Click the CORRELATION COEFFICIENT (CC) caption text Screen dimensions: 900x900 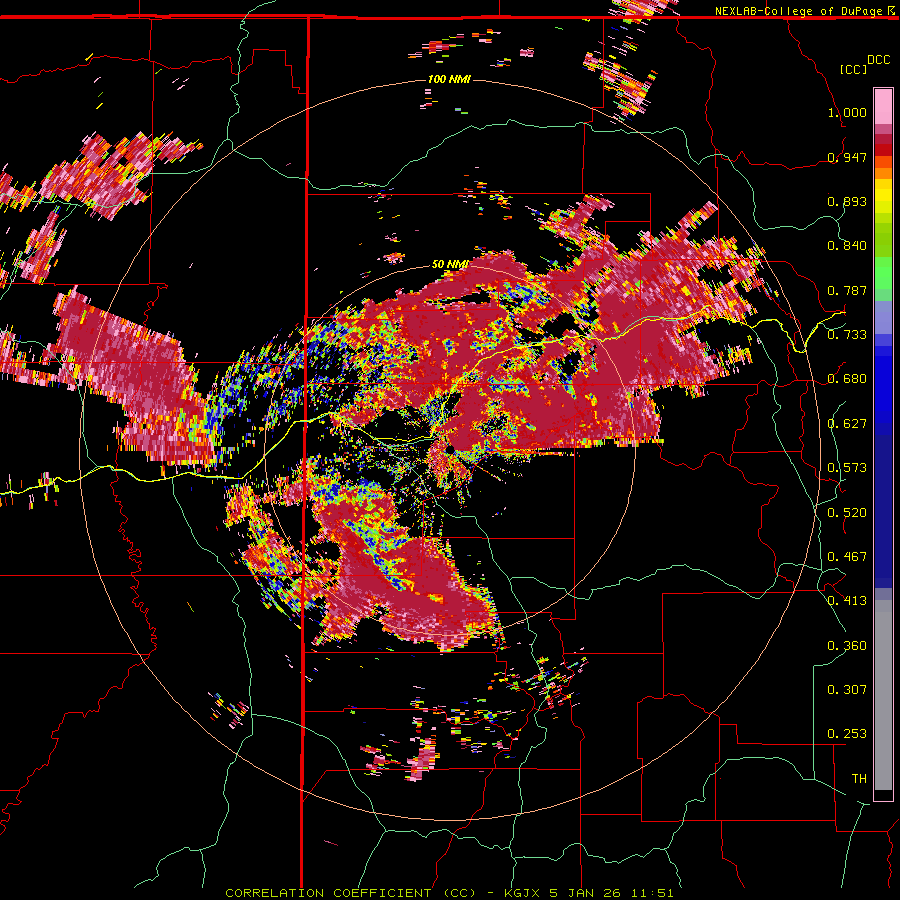[350, 893]
